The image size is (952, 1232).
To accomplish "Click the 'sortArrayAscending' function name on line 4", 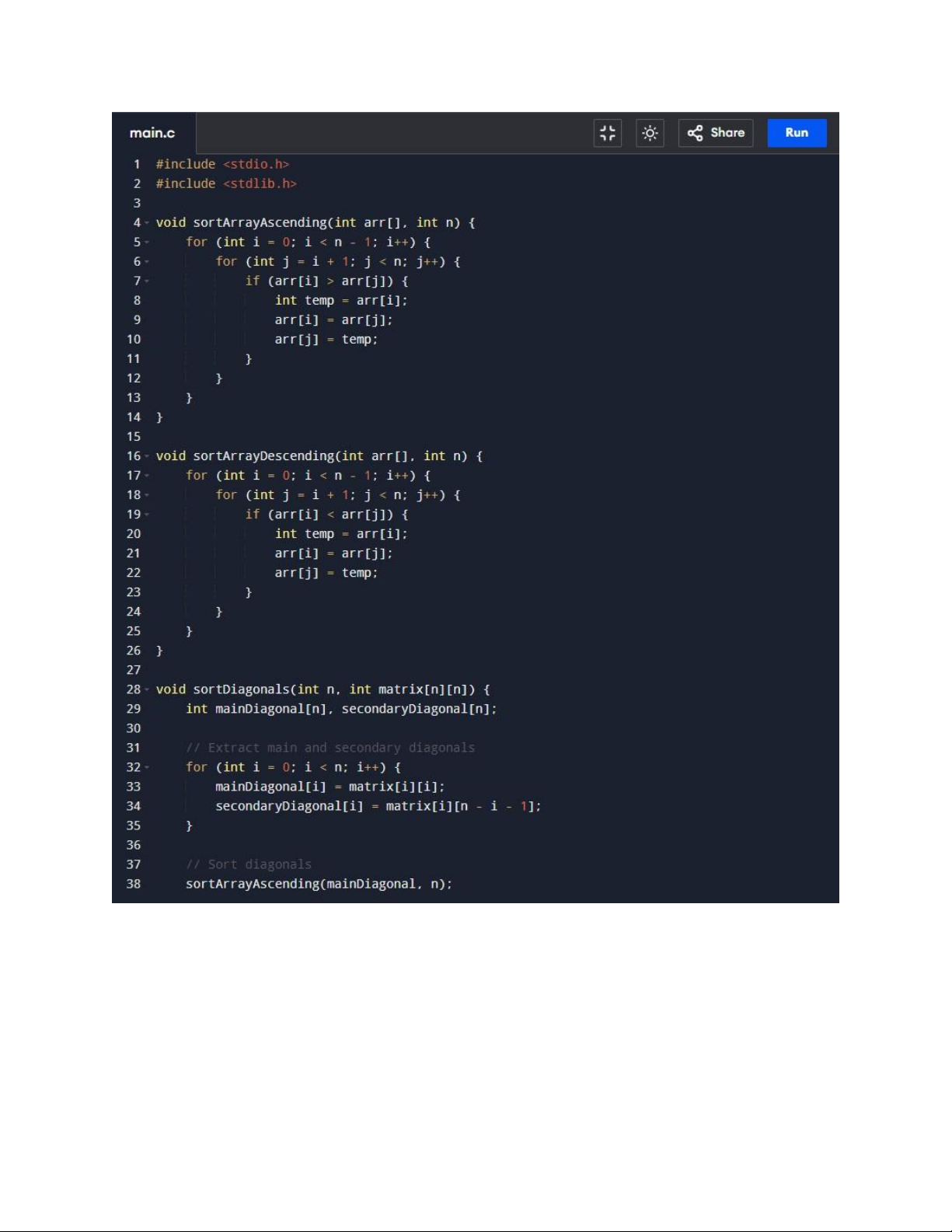I will tap(260, 222).
